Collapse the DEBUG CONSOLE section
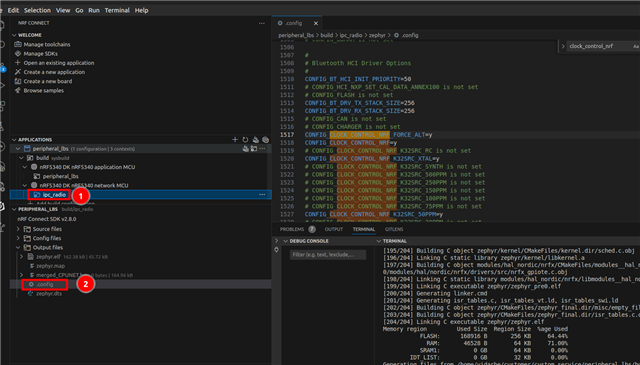Viewport: 640px width, 365px height. click(x=285, y=241)
